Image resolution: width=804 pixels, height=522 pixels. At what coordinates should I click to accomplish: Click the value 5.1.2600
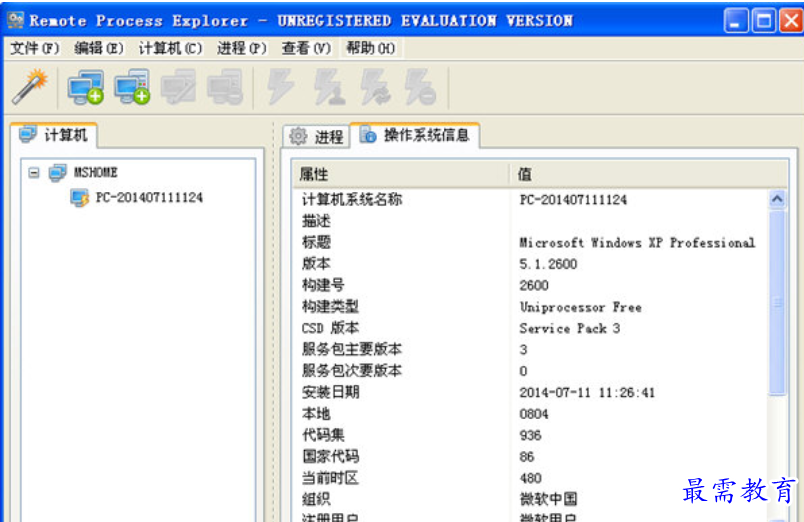pos(548,264)
